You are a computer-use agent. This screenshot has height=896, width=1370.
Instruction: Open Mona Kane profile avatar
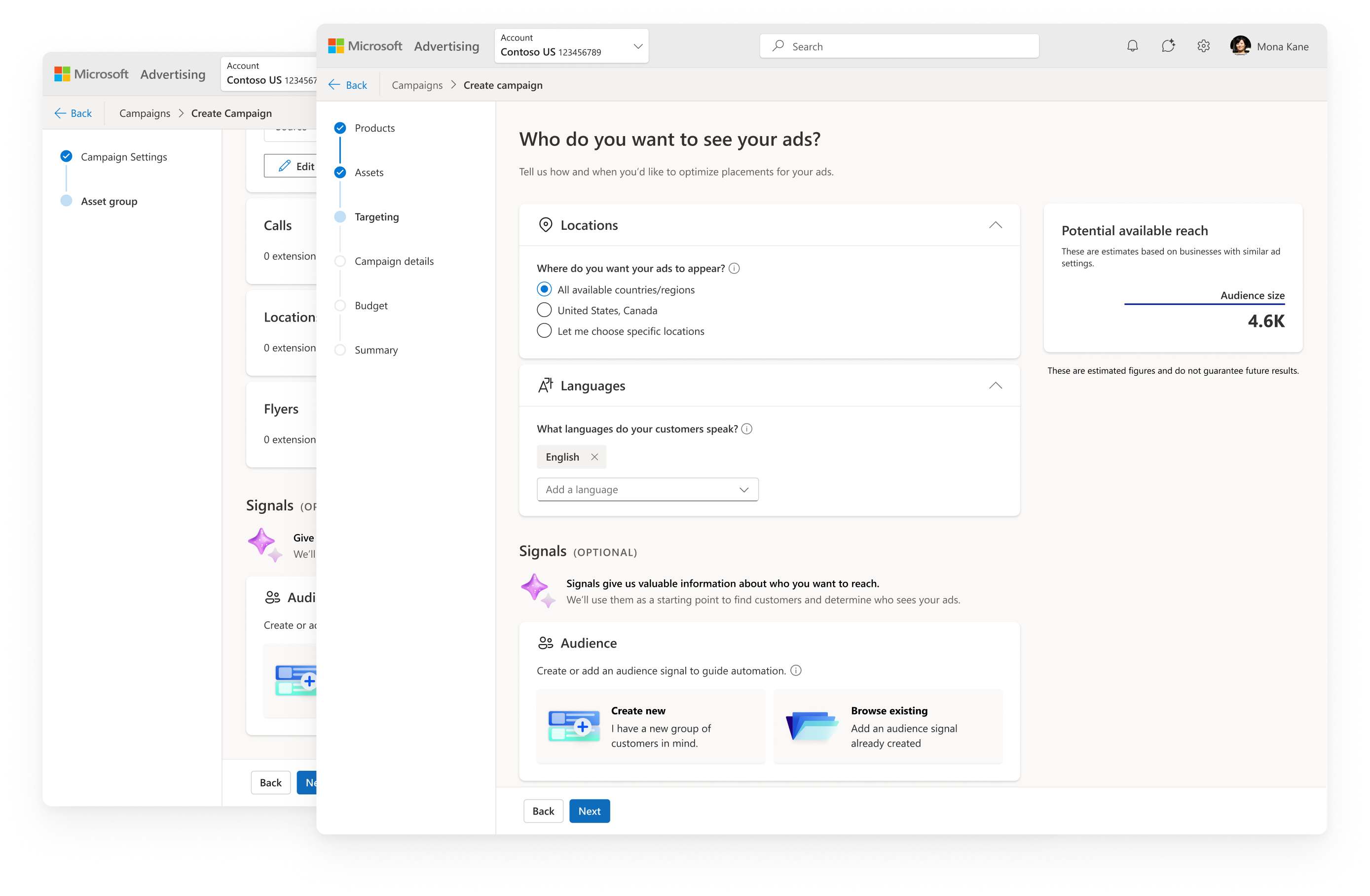(1240, 46)
